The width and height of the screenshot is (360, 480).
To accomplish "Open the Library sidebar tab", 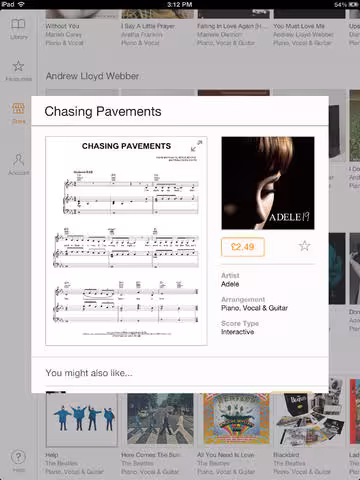I will coord(18,29).
